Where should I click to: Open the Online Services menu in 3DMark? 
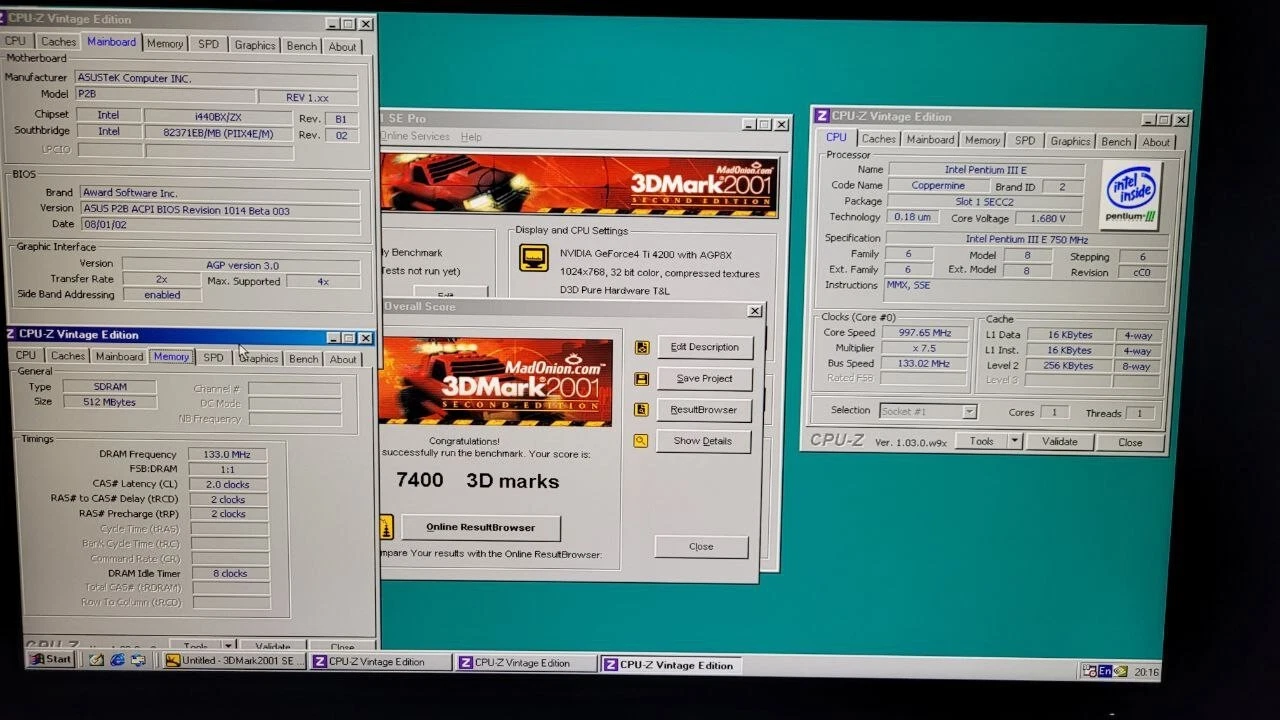[415, 136]
